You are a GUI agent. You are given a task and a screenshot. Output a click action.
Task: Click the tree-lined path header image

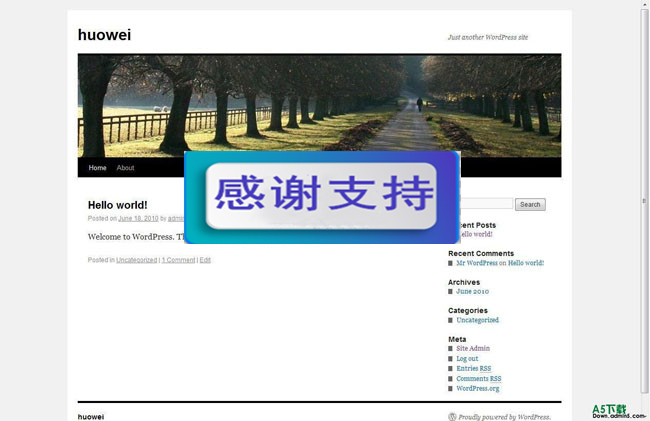click(319, 103)
